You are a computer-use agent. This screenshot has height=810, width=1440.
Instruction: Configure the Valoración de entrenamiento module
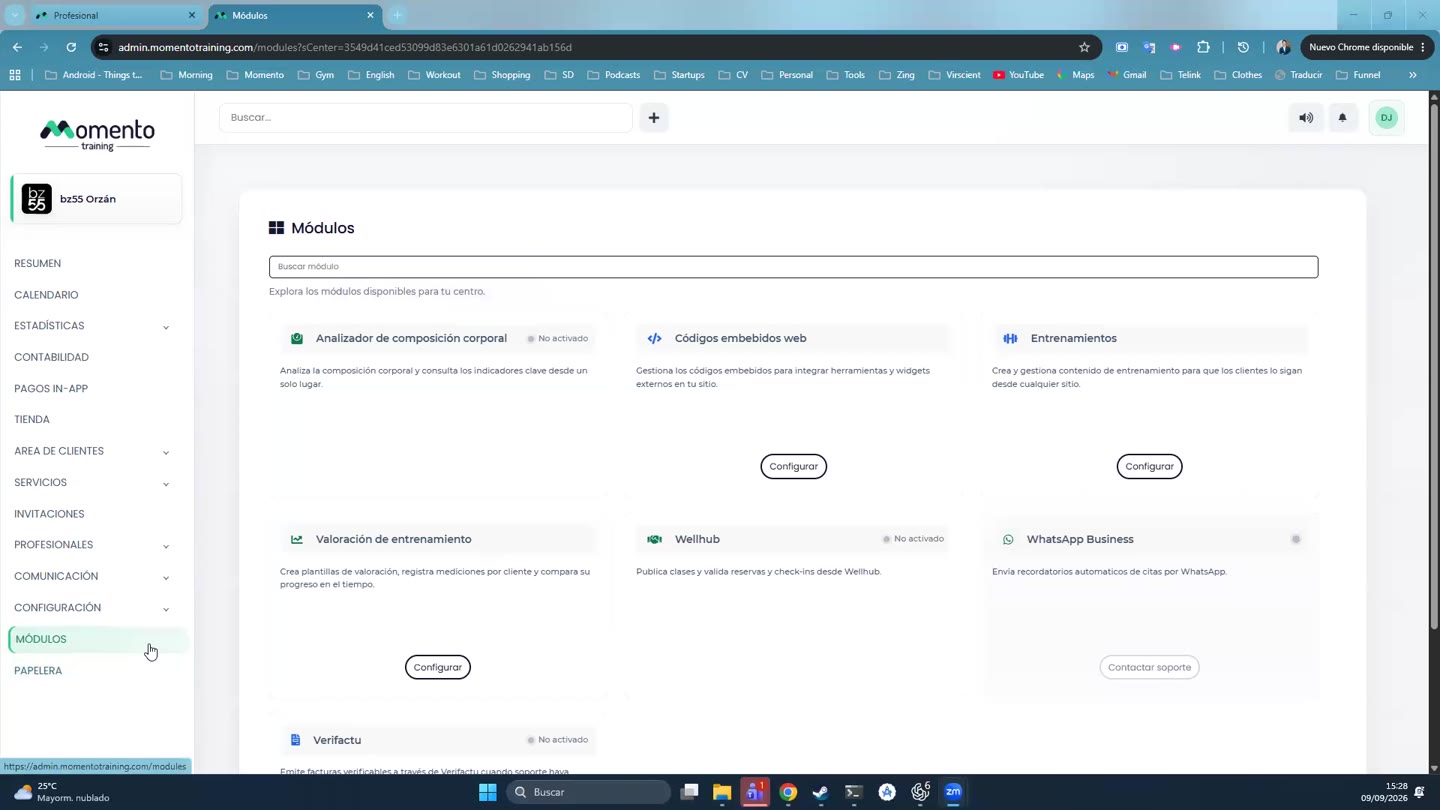(x=438, y=668)
